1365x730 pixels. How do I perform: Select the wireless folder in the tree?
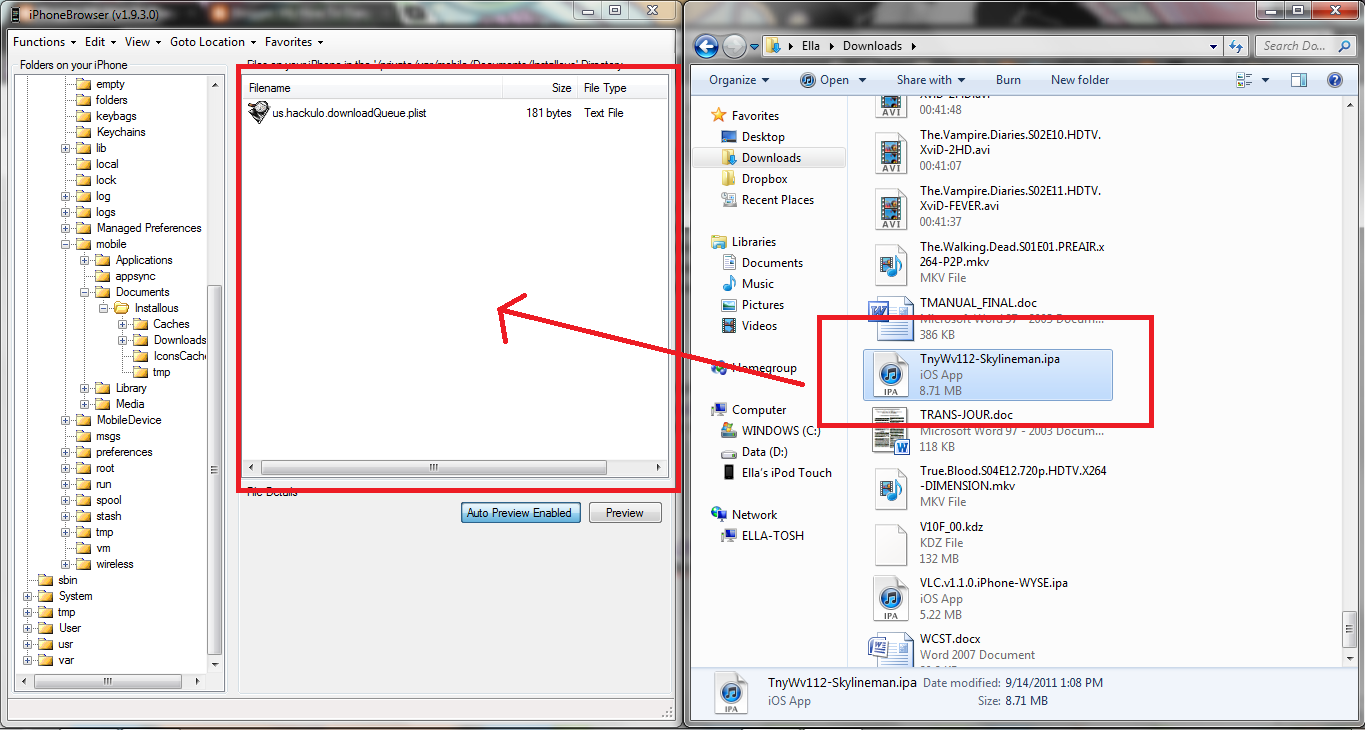click(115, 564)
